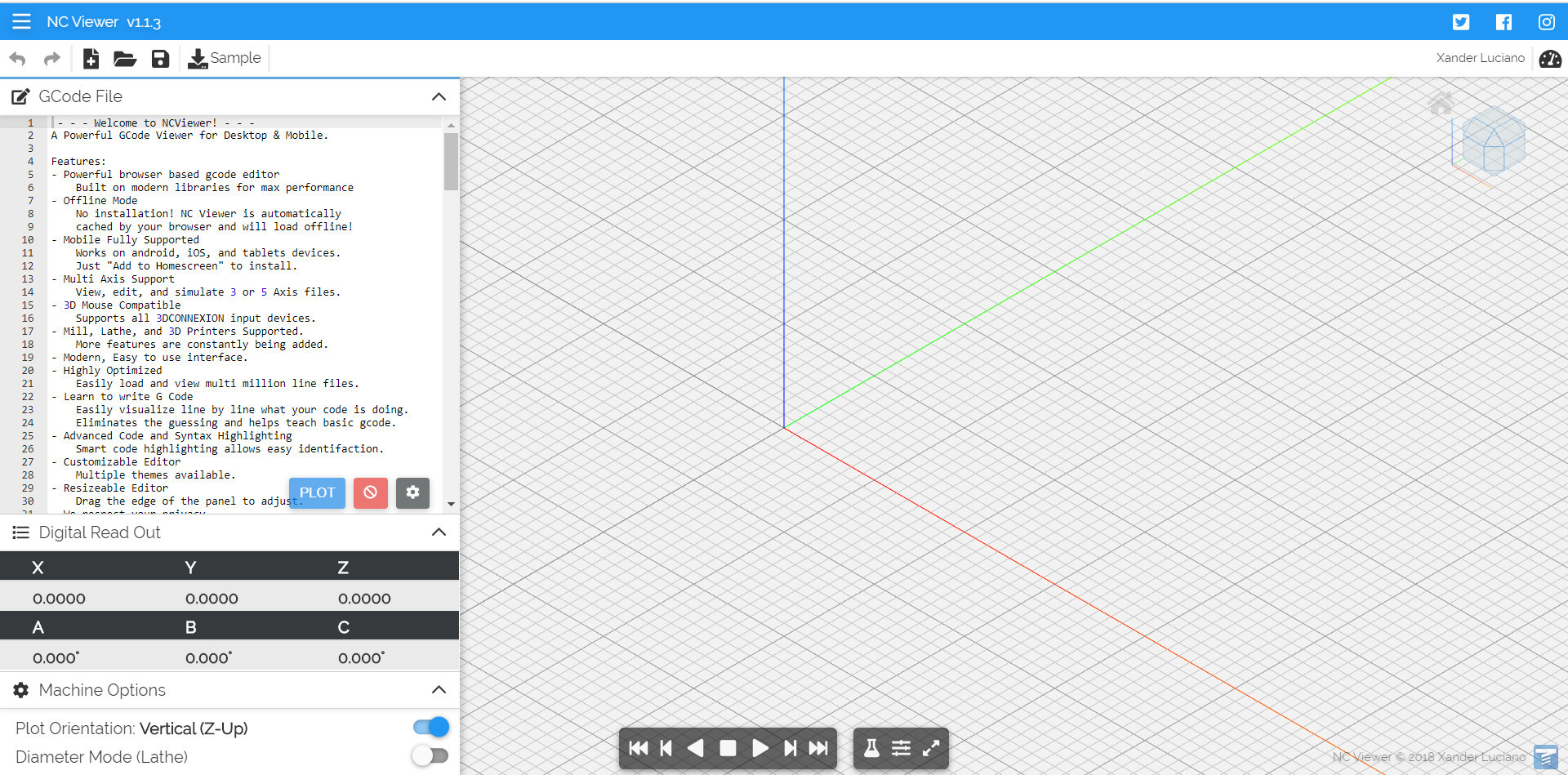Step back one line
This screenshot has height=775, width=1568.
(666, 748)
